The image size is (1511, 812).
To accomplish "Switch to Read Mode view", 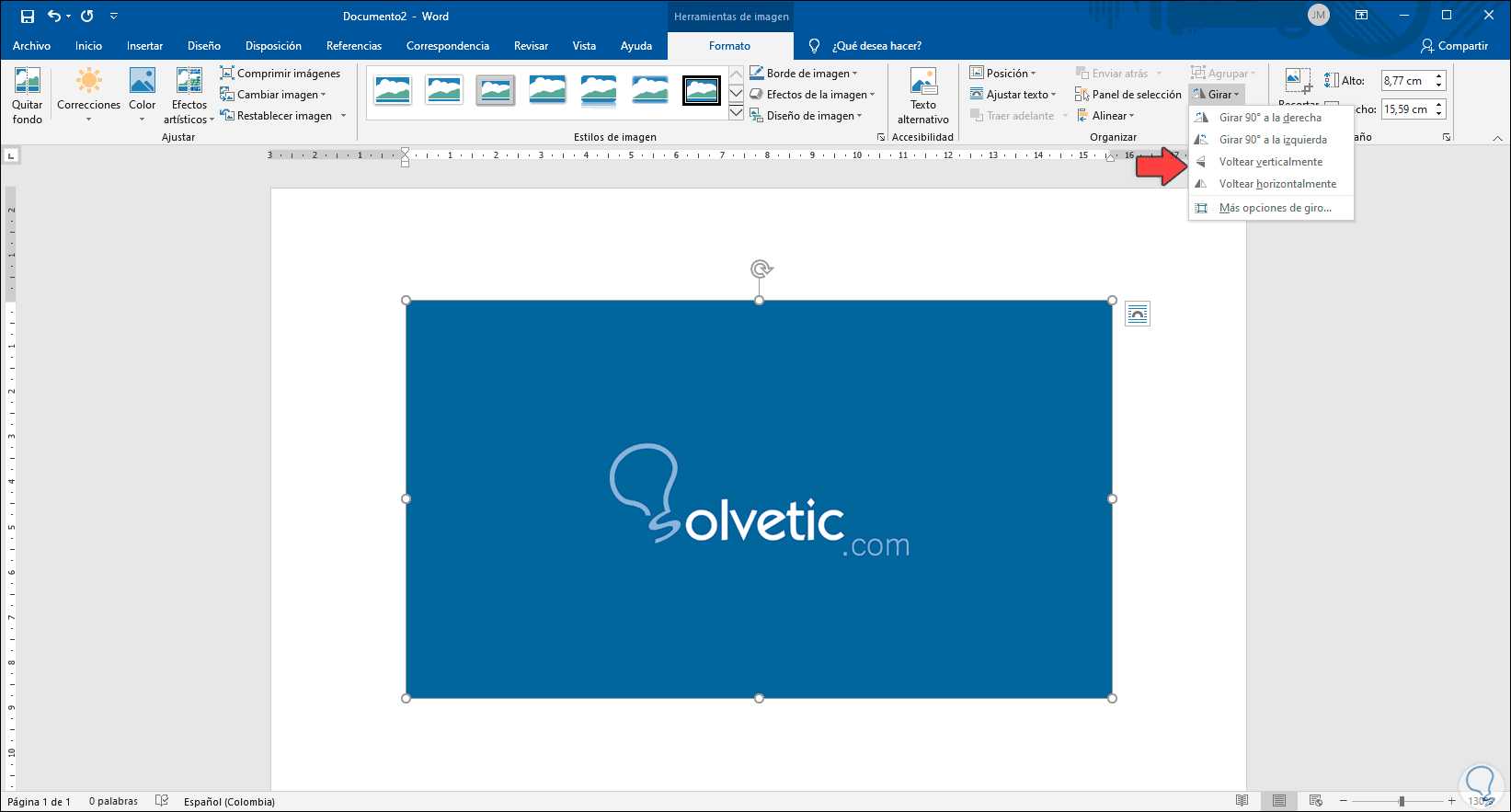I will tap(1242, 801).
